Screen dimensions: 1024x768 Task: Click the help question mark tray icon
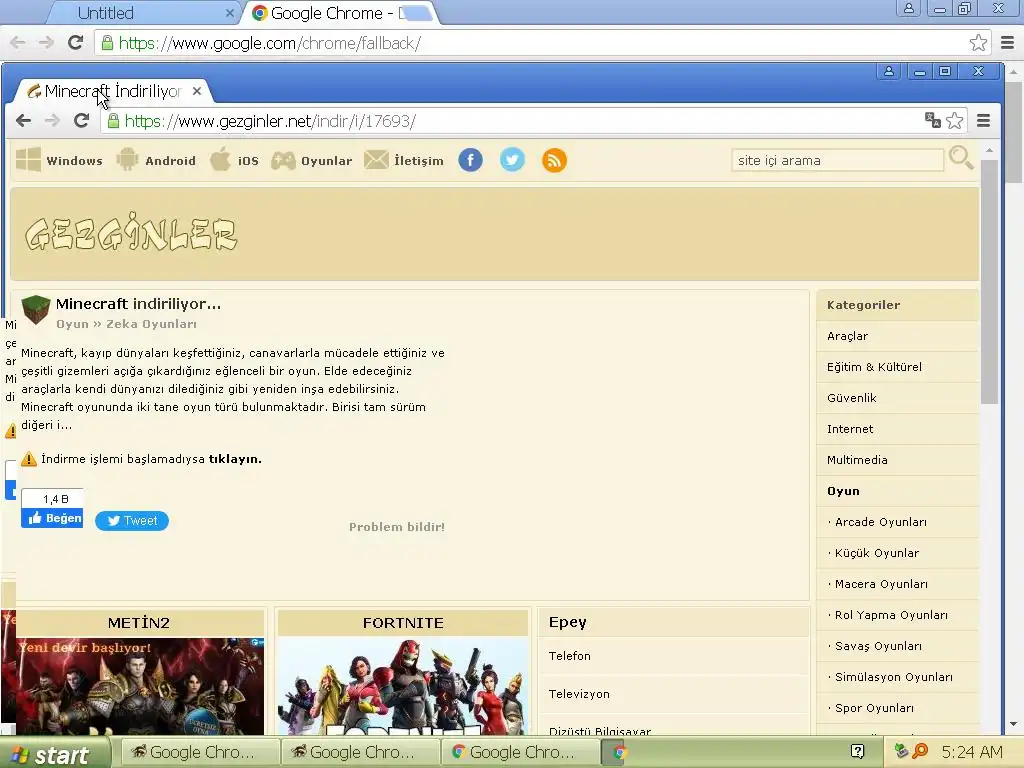click(x=857, y=751)
